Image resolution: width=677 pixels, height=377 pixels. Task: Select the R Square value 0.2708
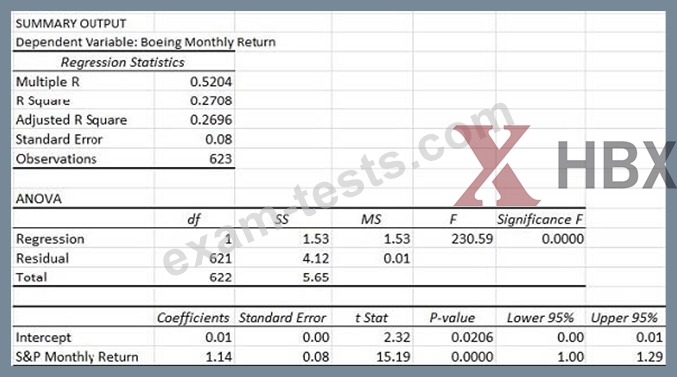pos(211,101)
